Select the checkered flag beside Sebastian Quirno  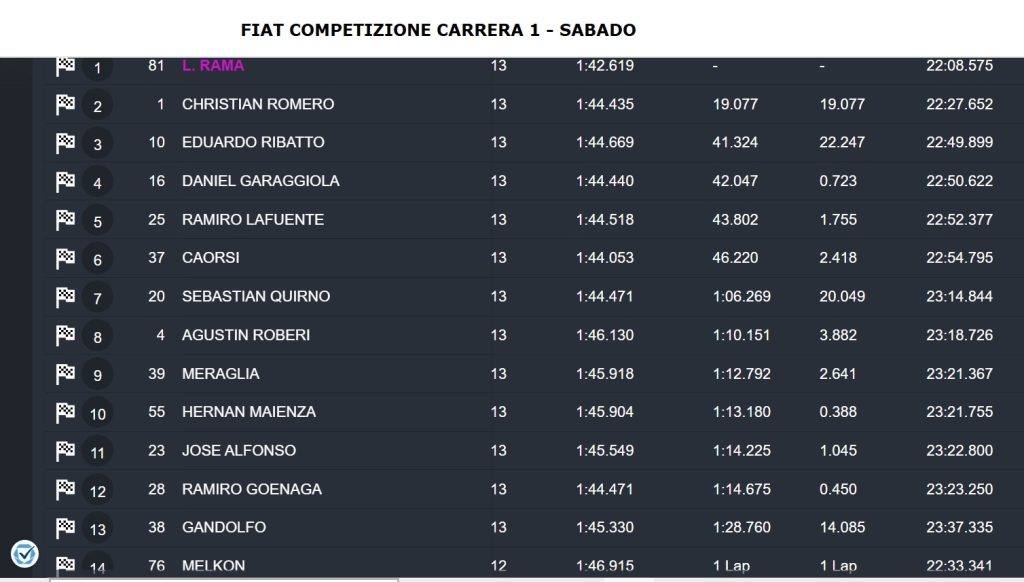[66, 296]
